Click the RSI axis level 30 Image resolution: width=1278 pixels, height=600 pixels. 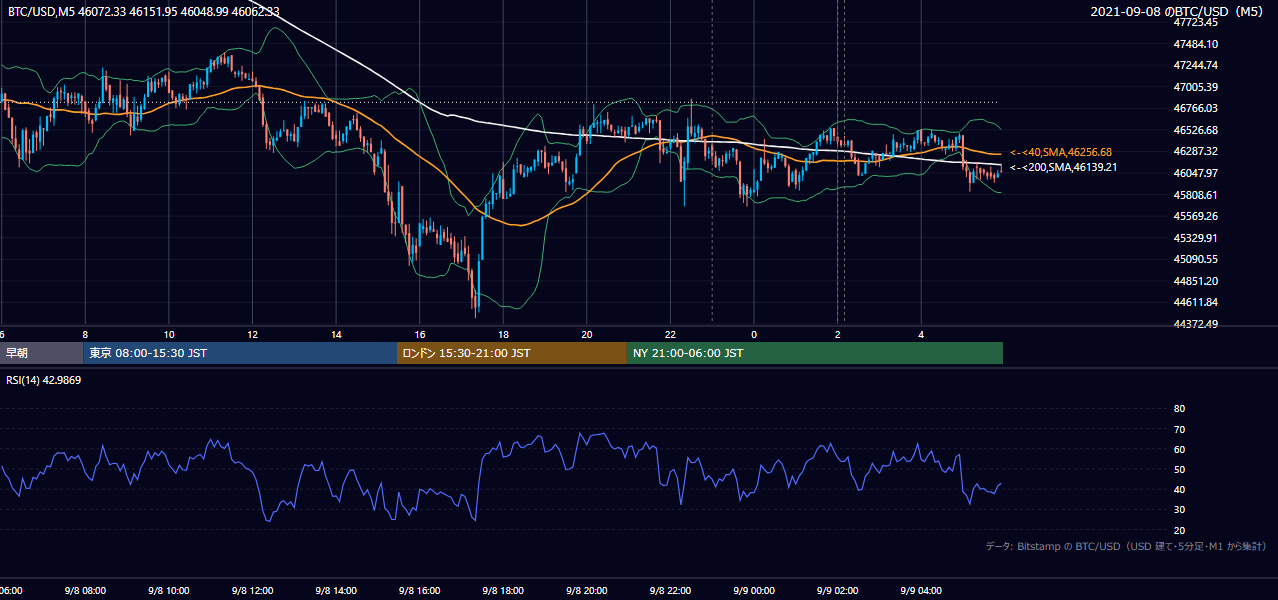pyautogui.click(x=1179, y=510)
